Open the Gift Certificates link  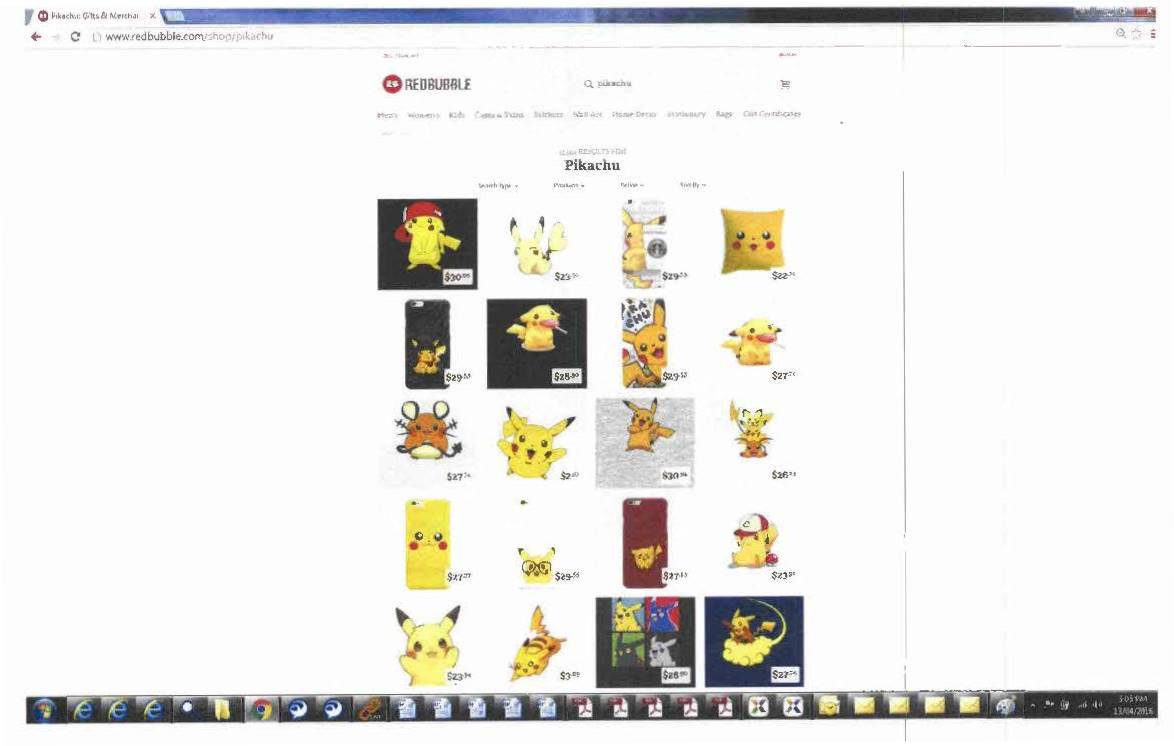tap(772, 115)
